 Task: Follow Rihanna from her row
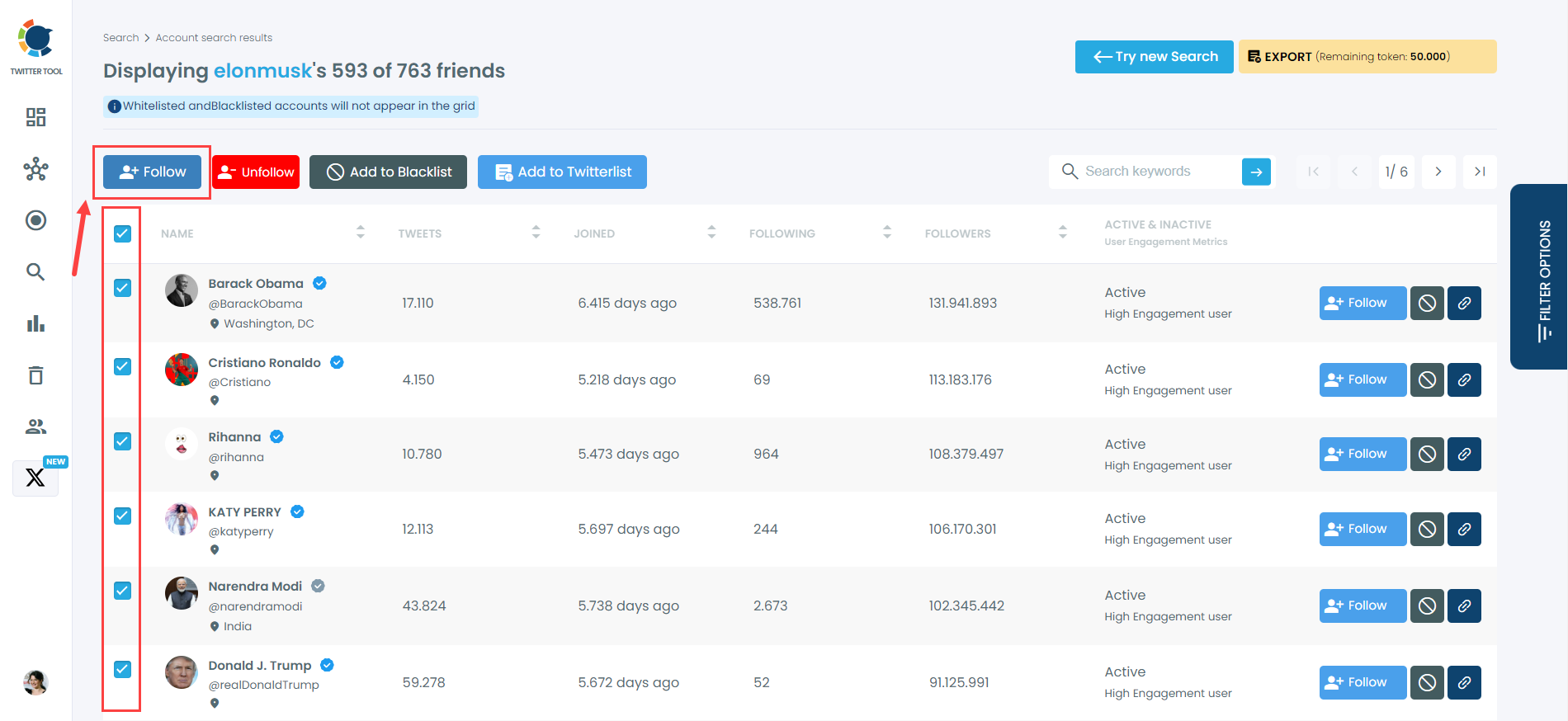click(1363, 454)
